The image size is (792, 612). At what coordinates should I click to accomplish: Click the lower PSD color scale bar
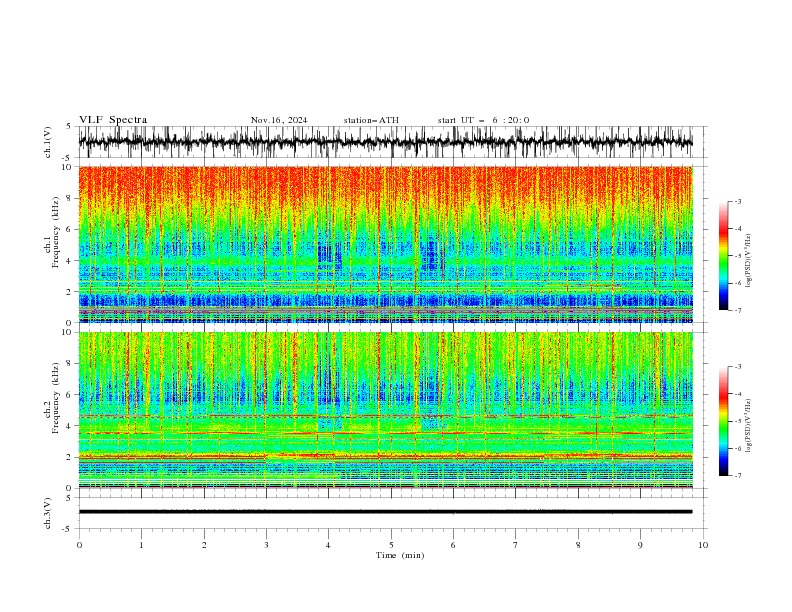pyautogui.click(x=724, y=421)
